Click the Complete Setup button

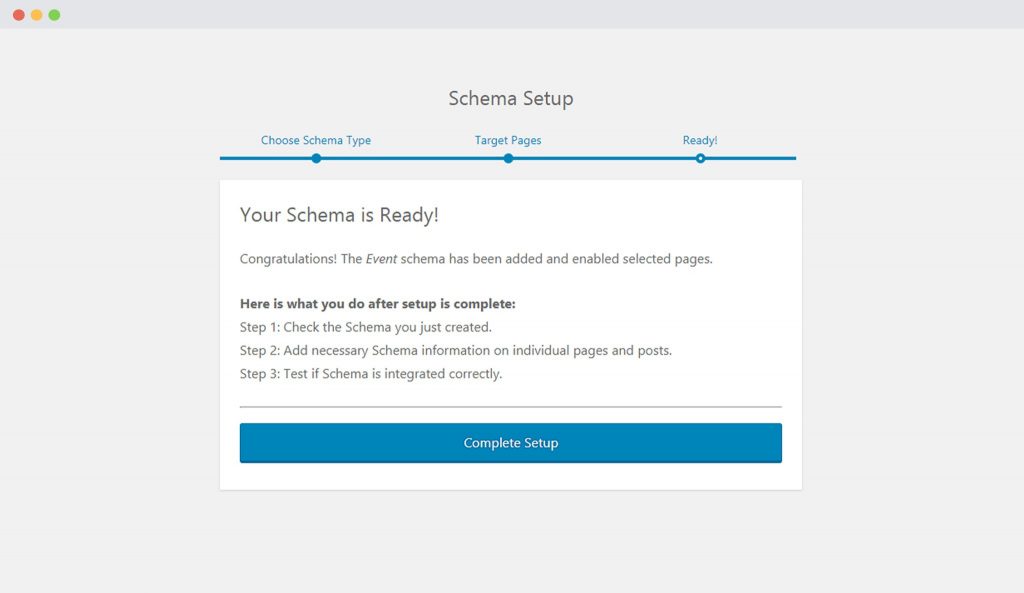tap(510, 443)
